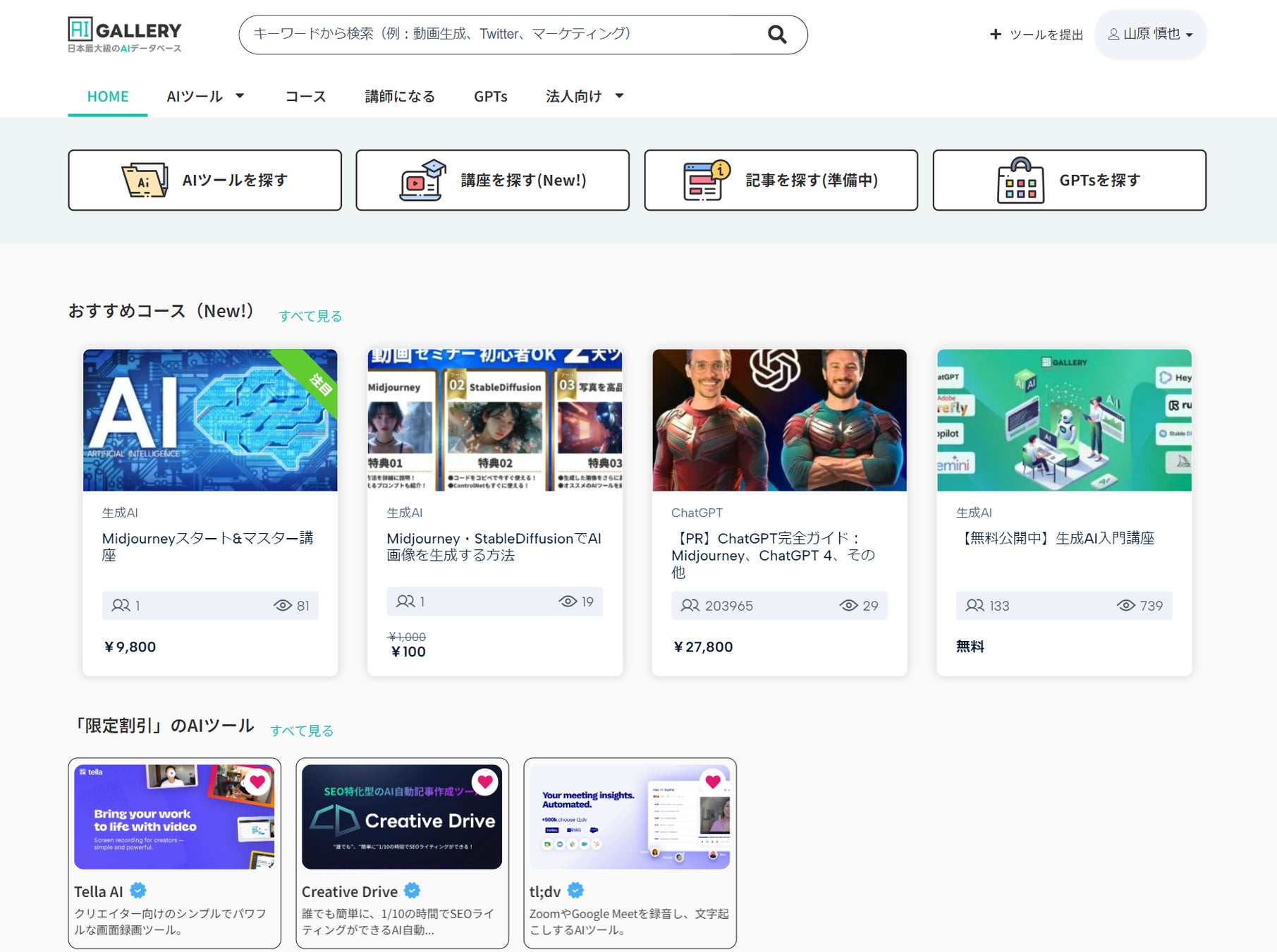Open the 講師になる menu item
The image size is (1277, 952).
point(400,97)
